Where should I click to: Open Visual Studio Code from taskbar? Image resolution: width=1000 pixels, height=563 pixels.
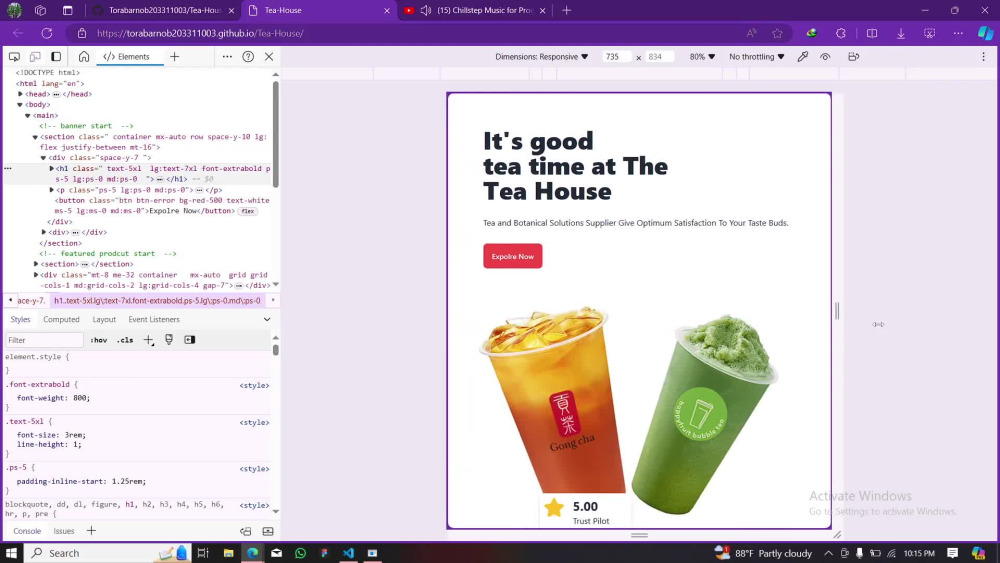tap(348, 553)
